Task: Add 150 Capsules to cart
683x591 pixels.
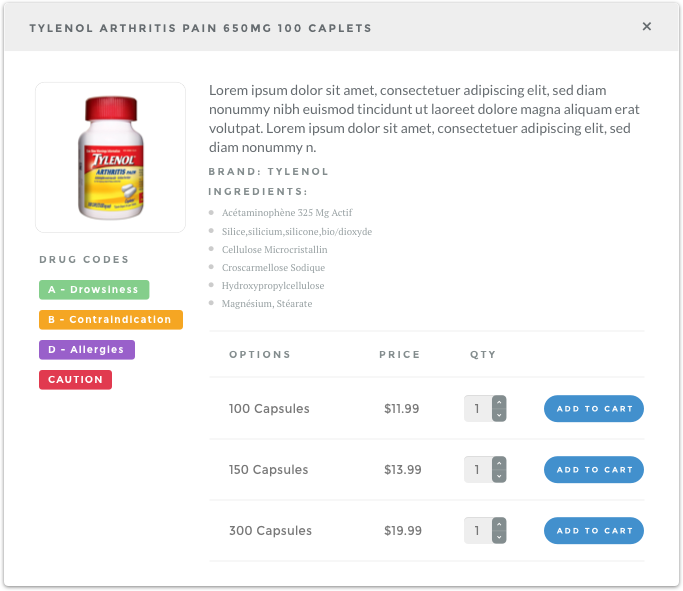Action: [x=594, y=470]
